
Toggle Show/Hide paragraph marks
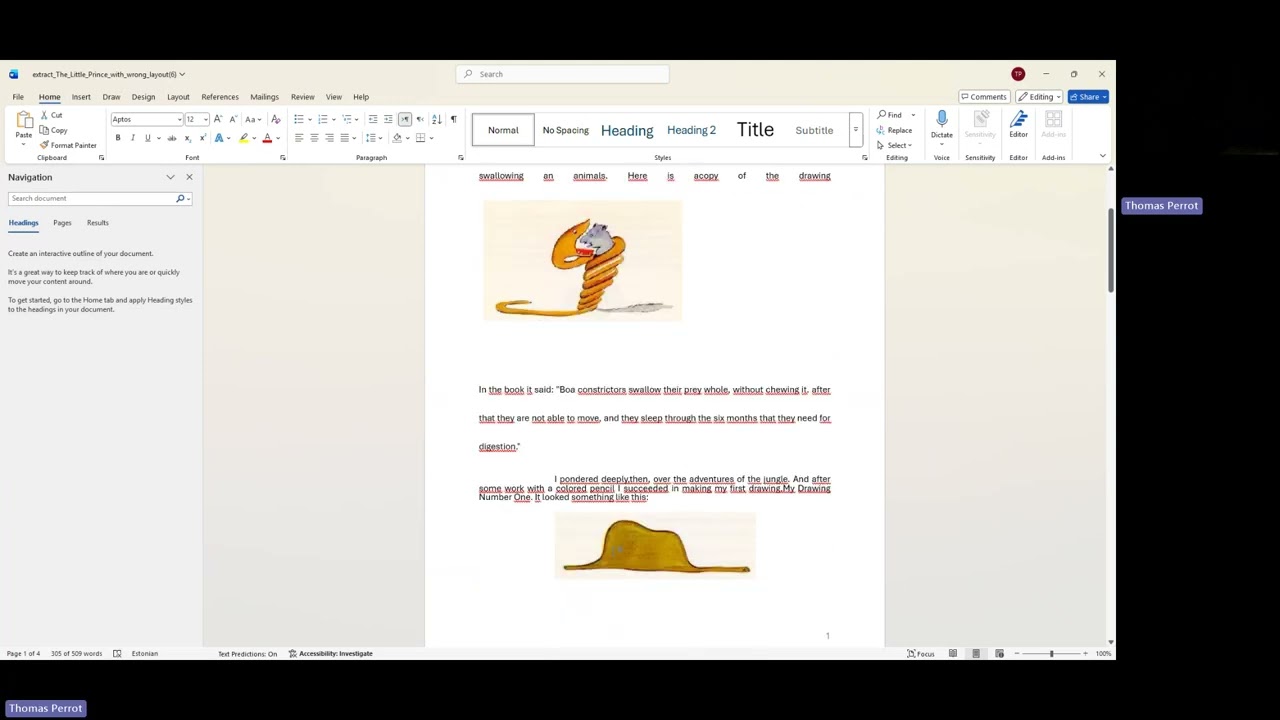[x=453, y=119]
